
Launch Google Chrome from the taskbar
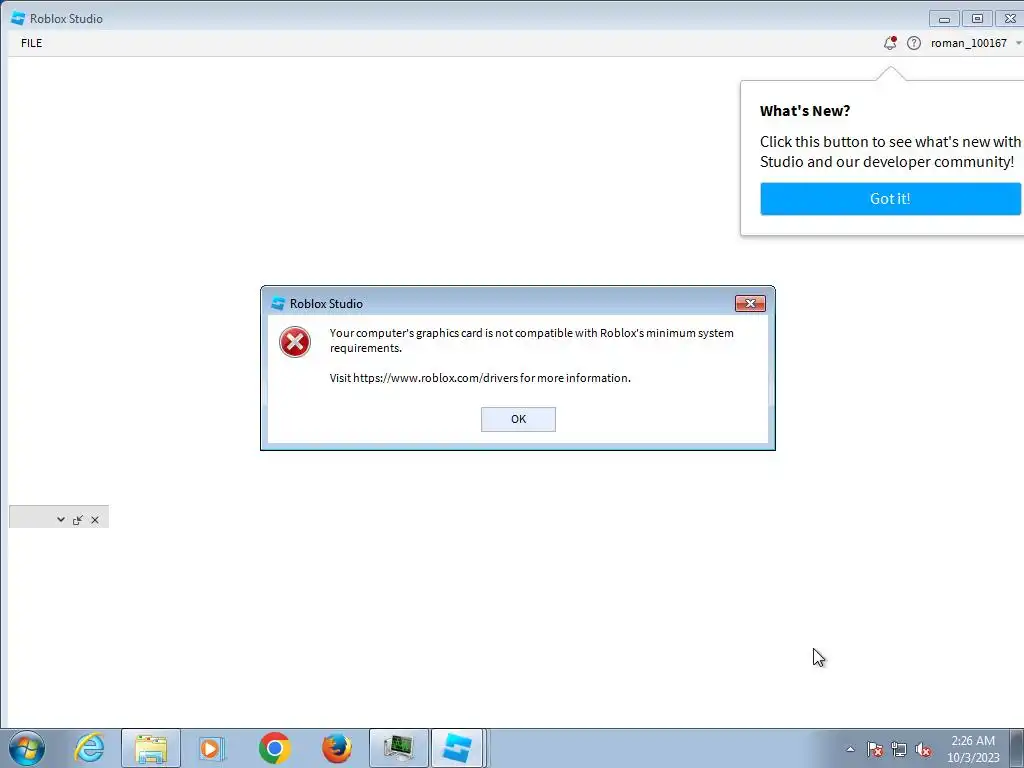(274, 748)
